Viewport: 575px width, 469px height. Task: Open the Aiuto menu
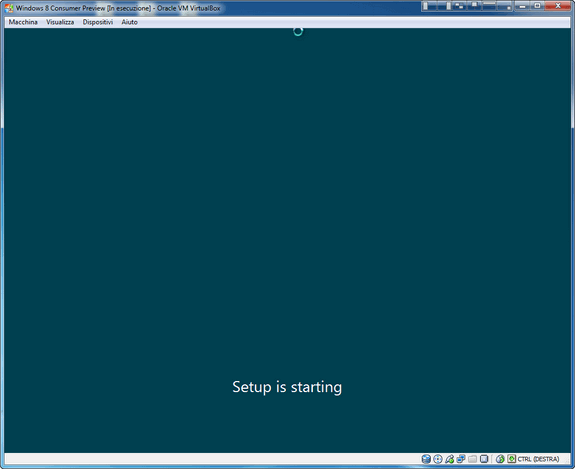pyautogui.click(x=129, y=22)
